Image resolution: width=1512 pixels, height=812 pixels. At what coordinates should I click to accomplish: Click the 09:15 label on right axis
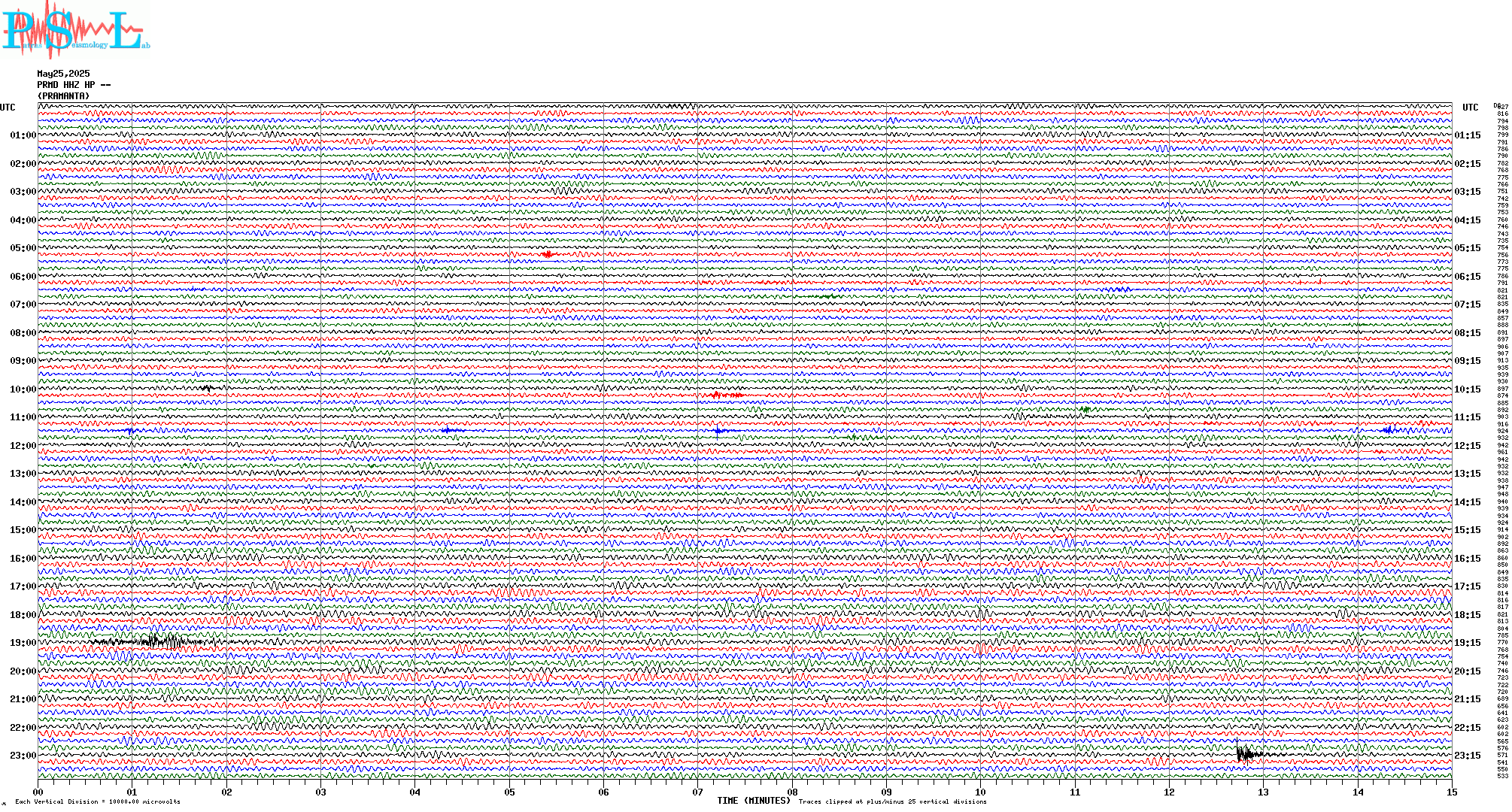1468,361
